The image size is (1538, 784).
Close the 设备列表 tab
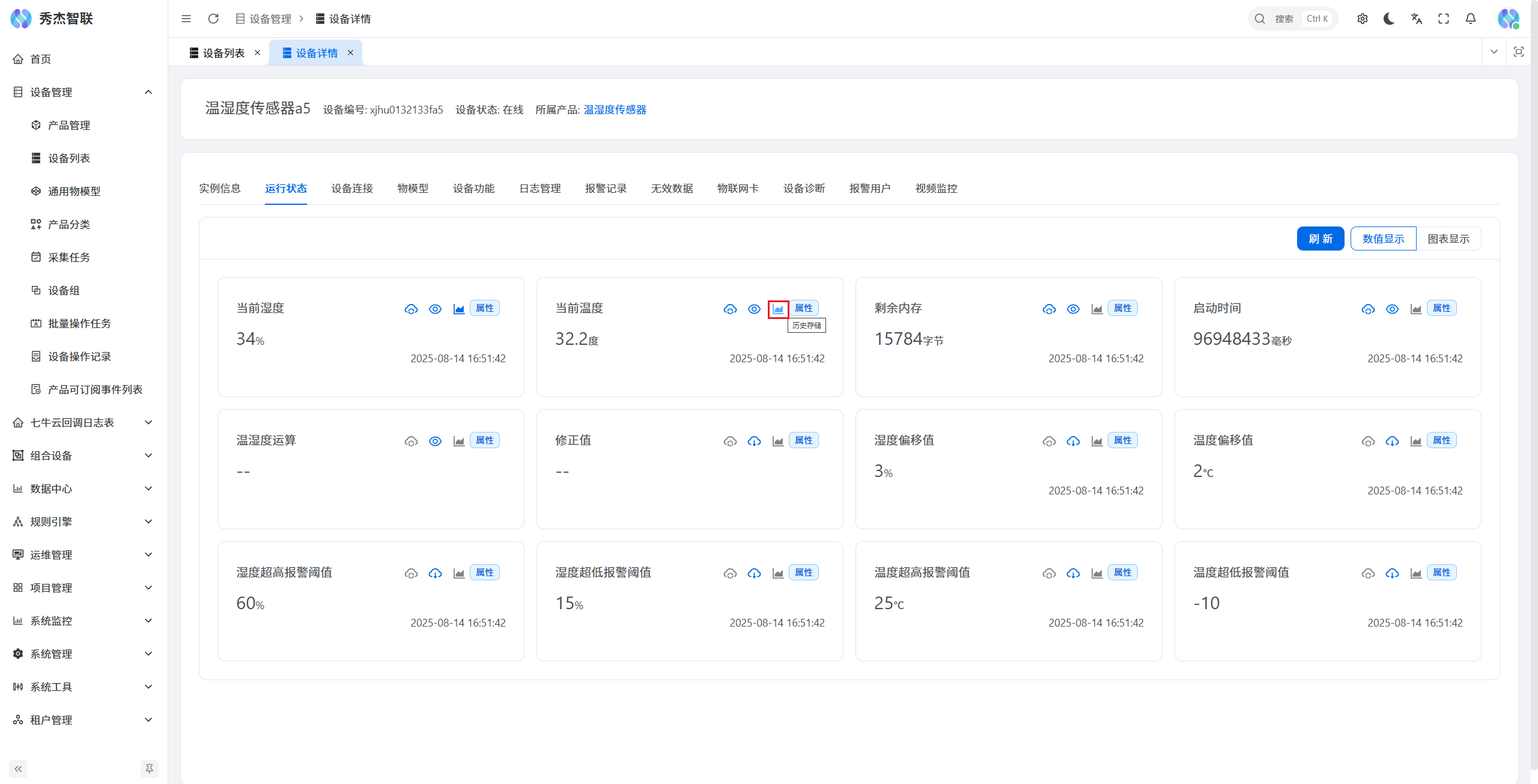point(257,52)
